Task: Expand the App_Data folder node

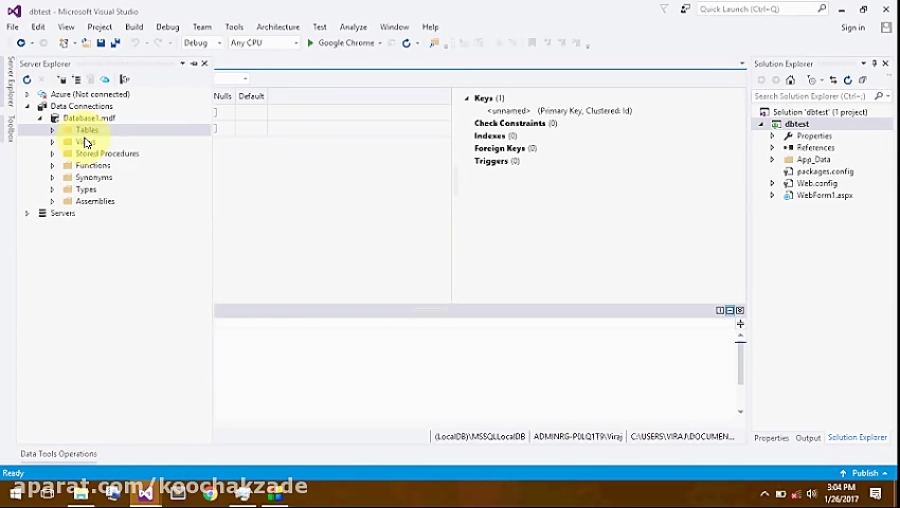Action: tap(772, 160)
